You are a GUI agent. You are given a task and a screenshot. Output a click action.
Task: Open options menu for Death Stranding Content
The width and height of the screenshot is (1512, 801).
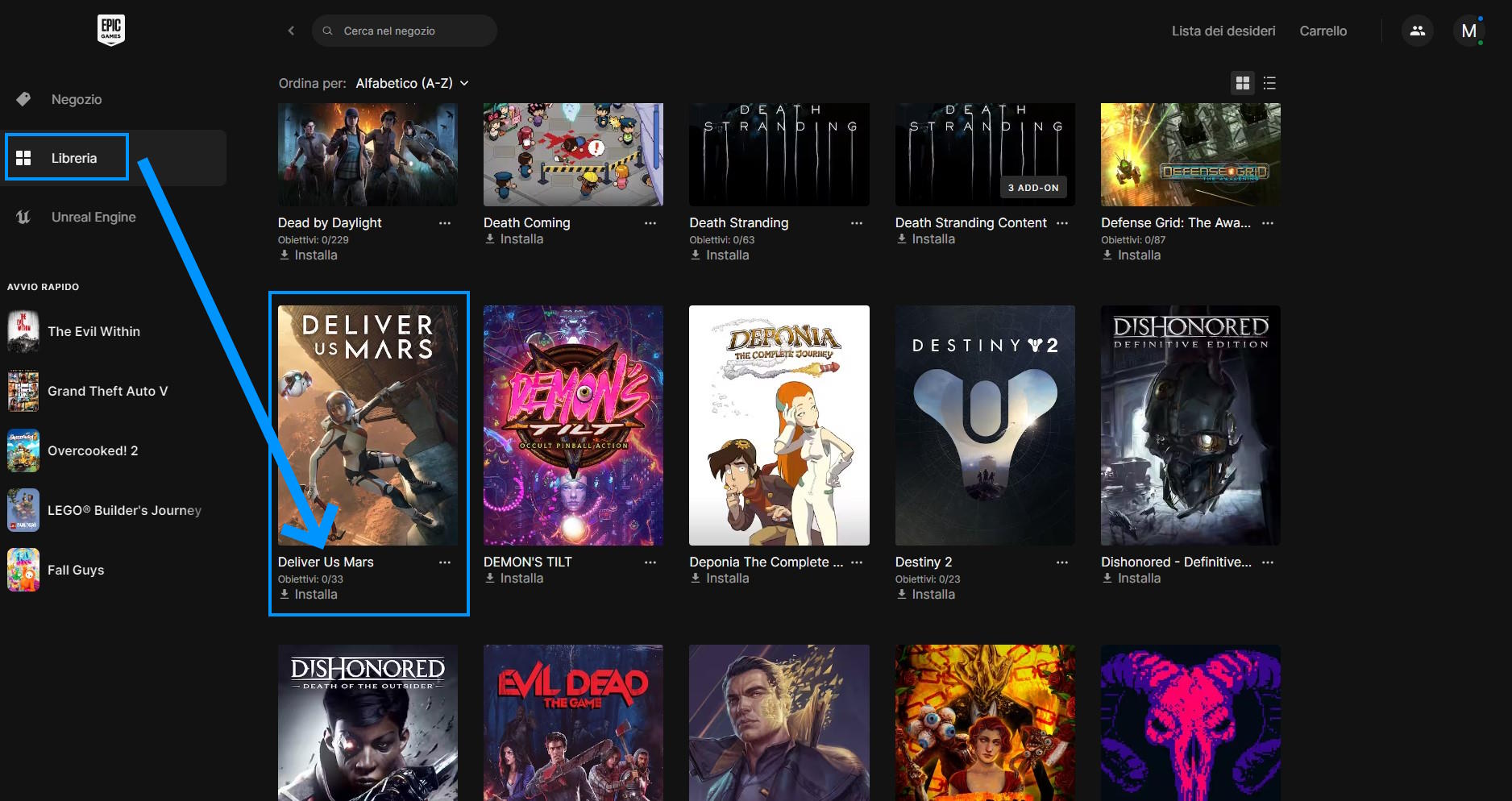click(x=1062, y=223)
